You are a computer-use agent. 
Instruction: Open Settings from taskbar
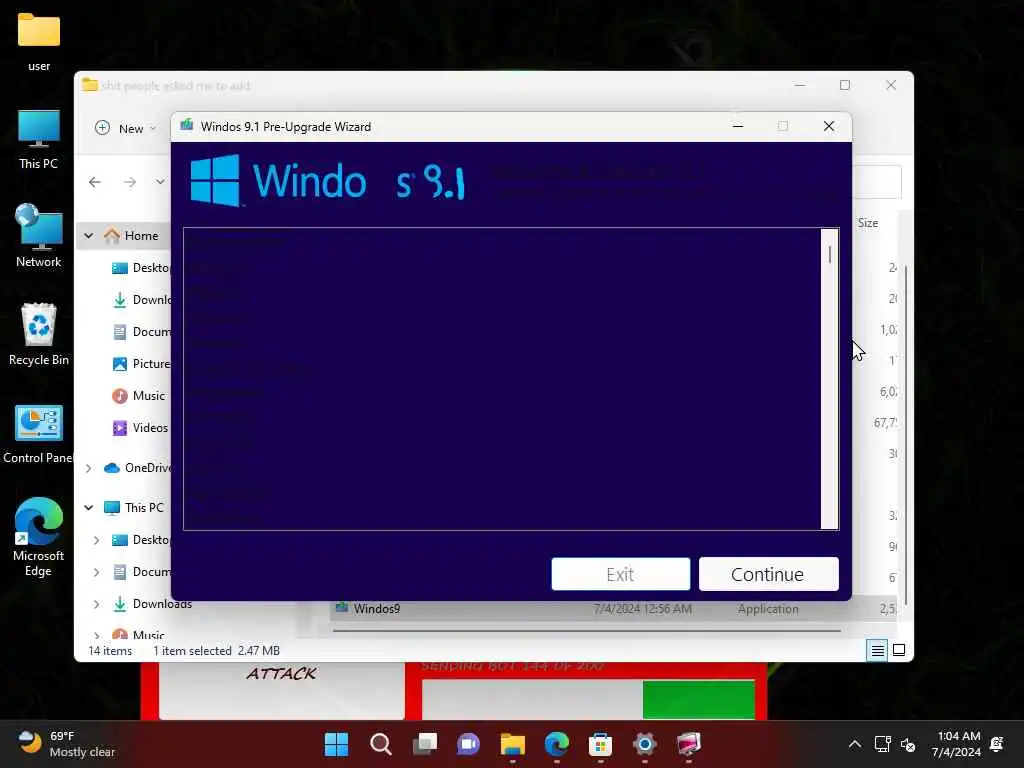coord(645,744)
